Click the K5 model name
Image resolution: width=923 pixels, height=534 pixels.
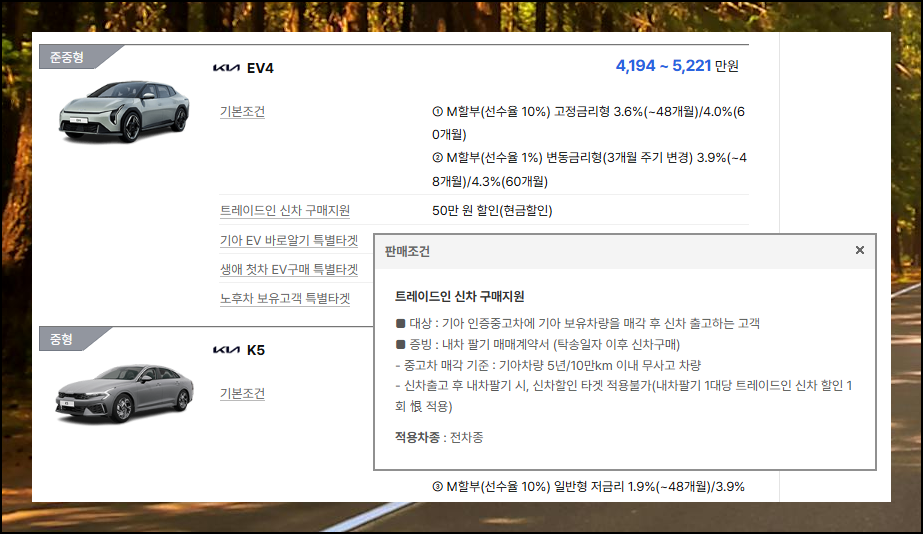(256, 350)
